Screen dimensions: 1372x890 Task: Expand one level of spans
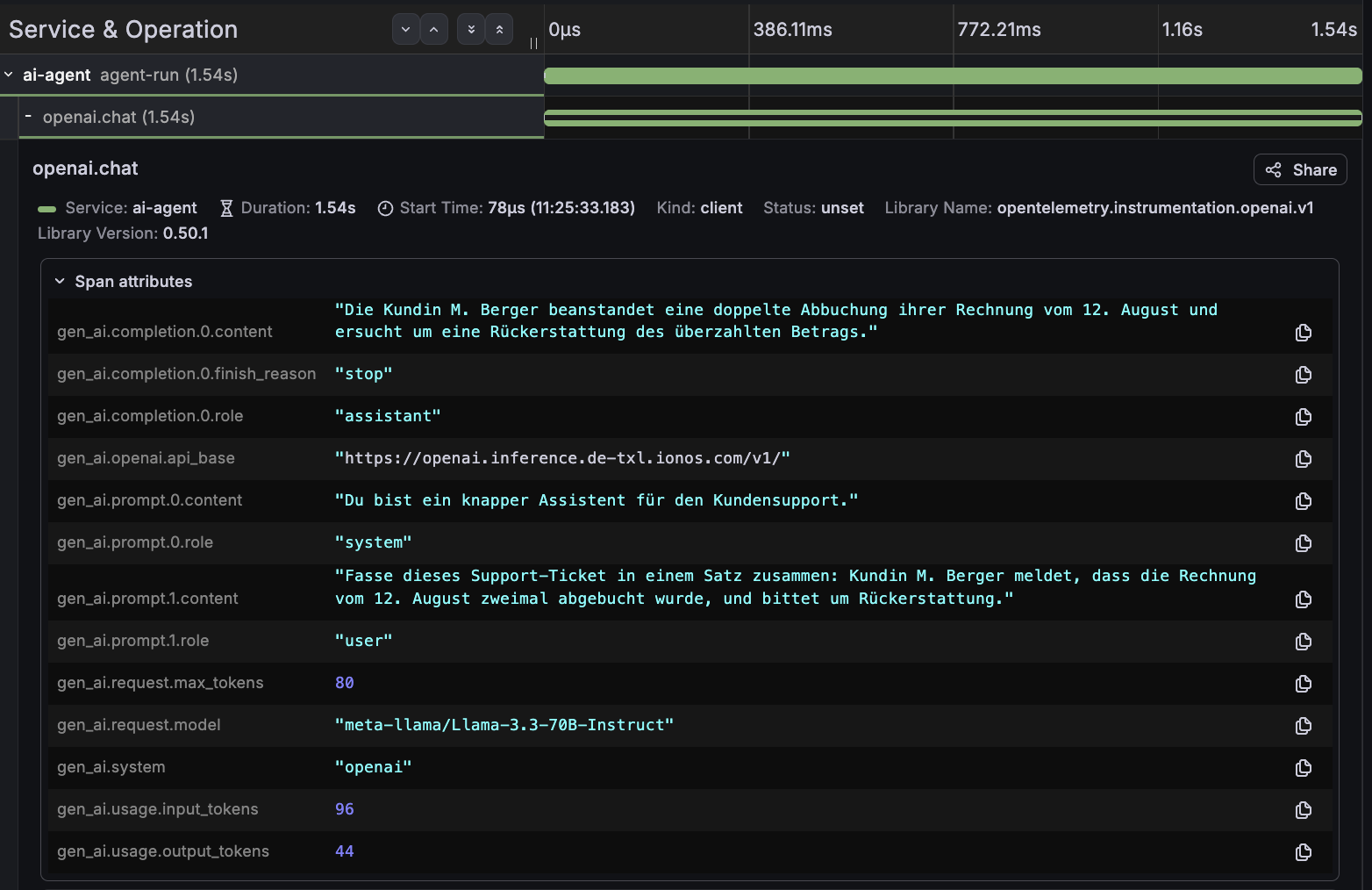405,29
